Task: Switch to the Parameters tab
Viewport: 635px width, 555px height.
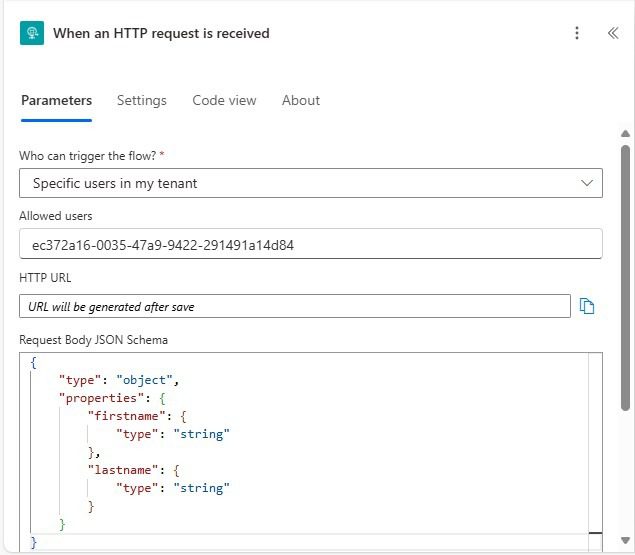Action: pyautogui.click(x=56, y=100)
